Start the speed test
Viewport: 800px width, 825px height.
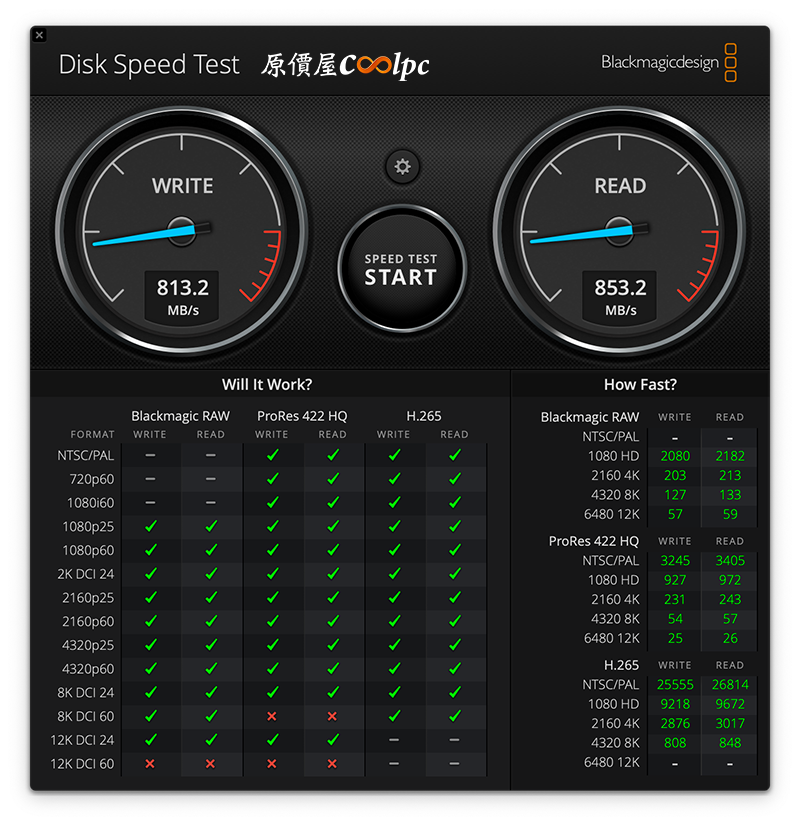[x=402, y=269]
